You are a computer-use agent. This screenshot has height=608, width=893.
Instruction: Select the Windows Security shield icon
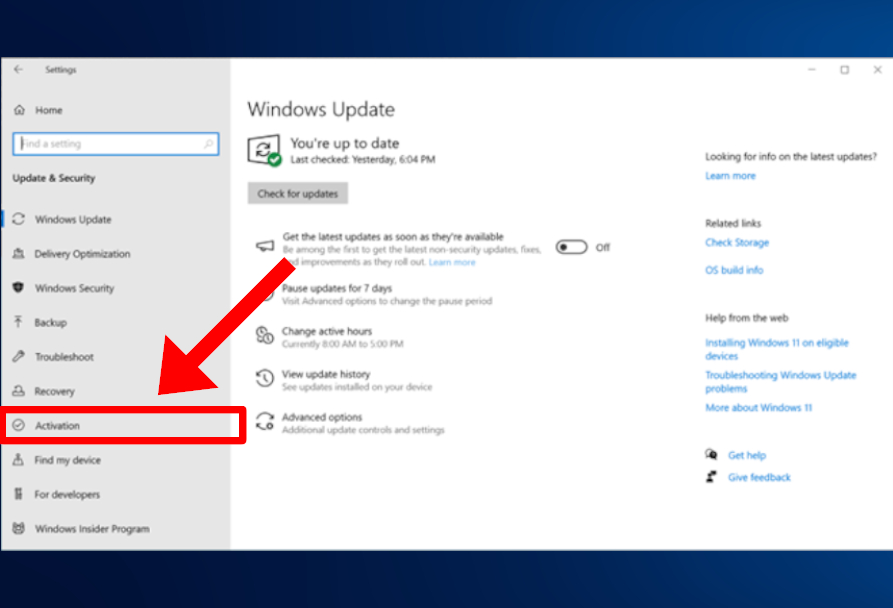coord(18,288)
